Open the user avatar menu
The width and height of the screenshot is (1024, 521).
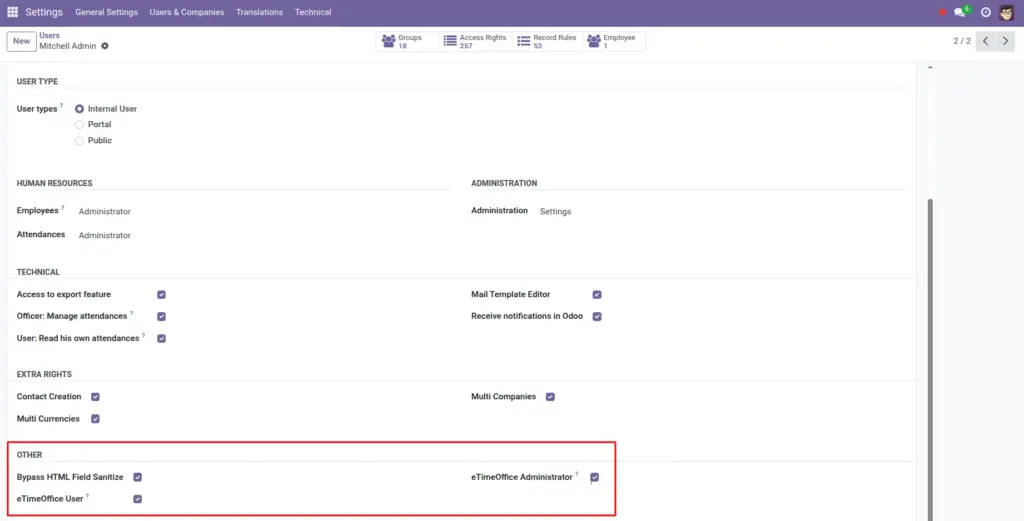[x=1006, y=12]
